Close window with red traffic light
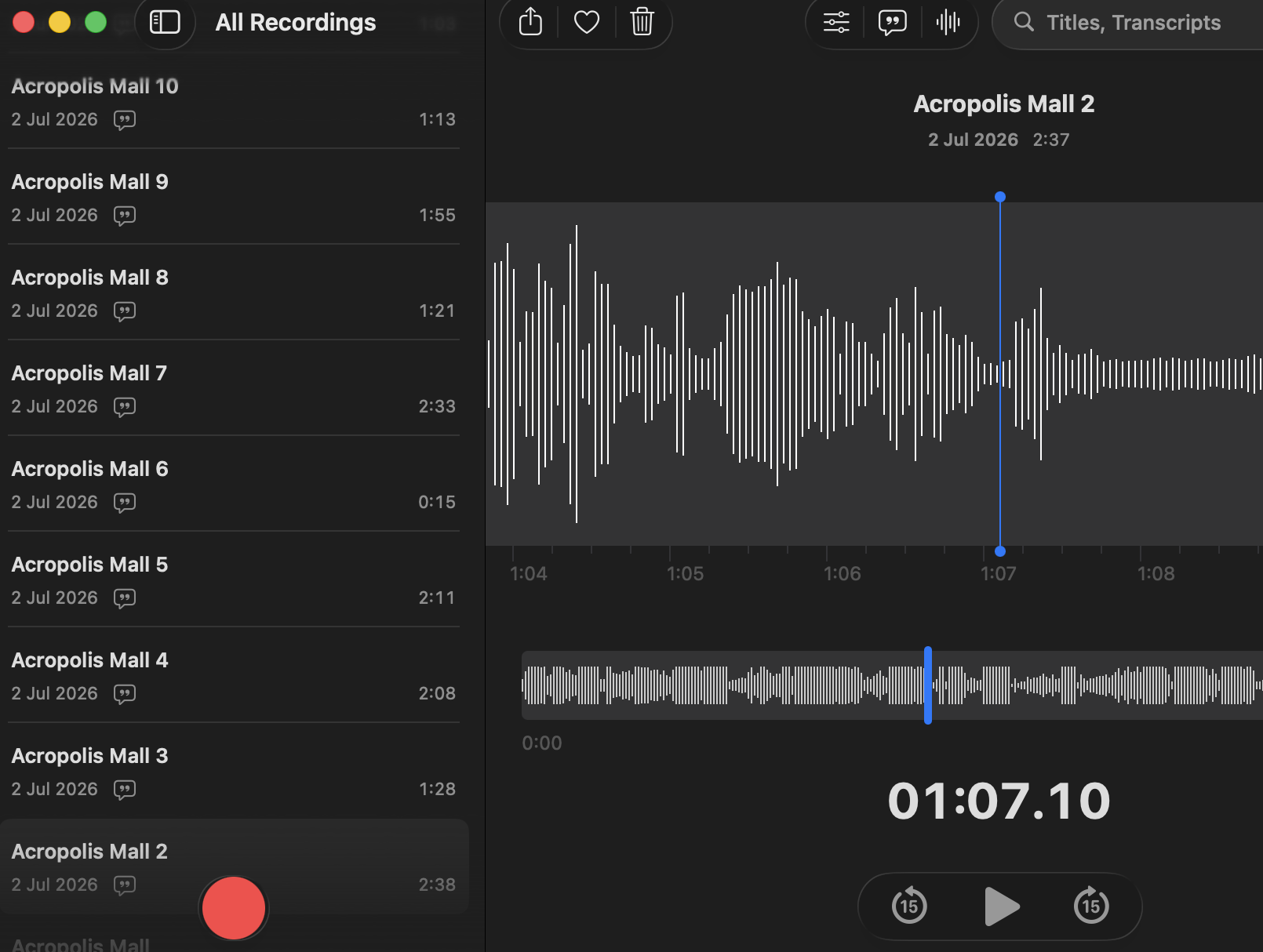This screenshot has width=1263, height=952. tap(24, 22)
